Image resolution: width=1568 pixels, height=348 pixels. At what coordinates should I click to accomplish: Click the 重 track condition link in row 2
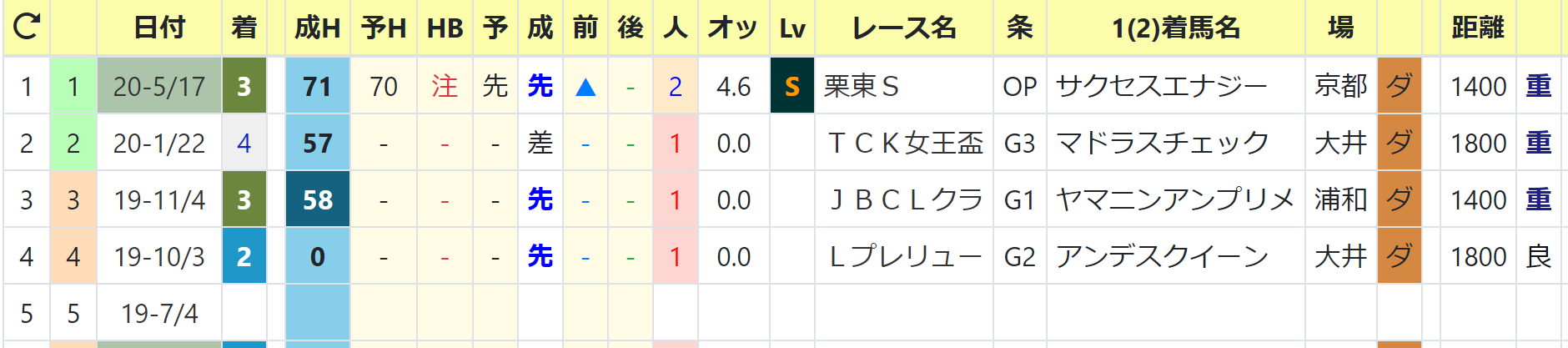[1538, 143]
